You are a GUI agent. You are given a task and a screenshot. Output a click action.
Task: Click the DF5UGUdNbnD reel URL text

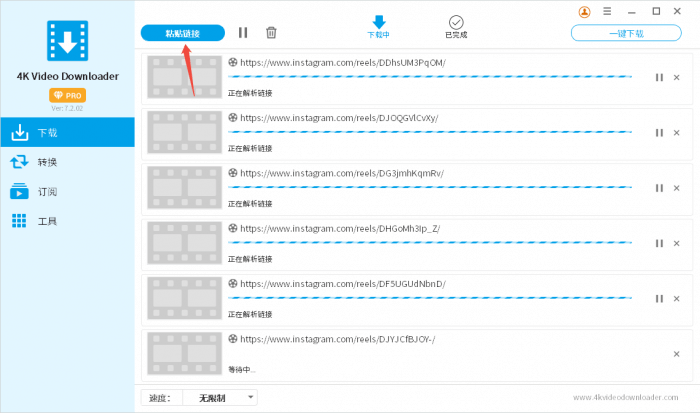click(343, 284)
